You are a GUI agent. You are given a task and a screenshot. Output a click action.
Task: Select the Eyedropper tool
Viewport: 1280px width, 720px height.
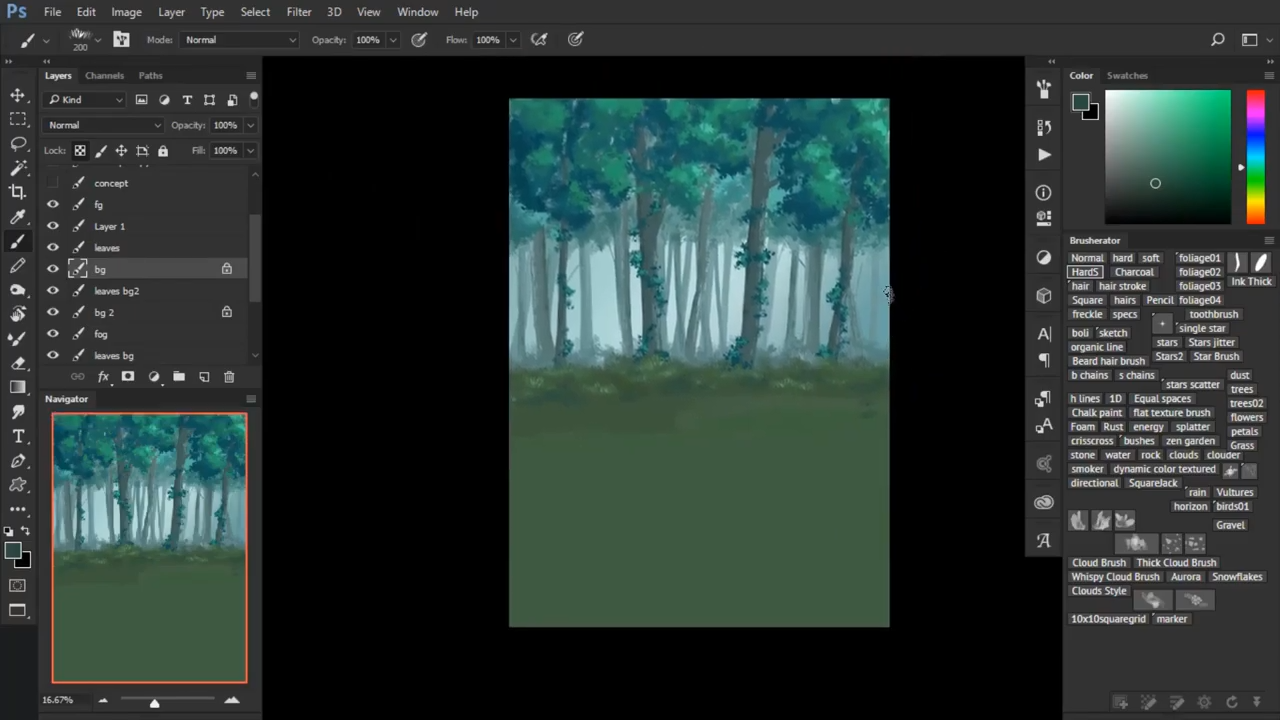pyautogui.click(x=18, y=217)
